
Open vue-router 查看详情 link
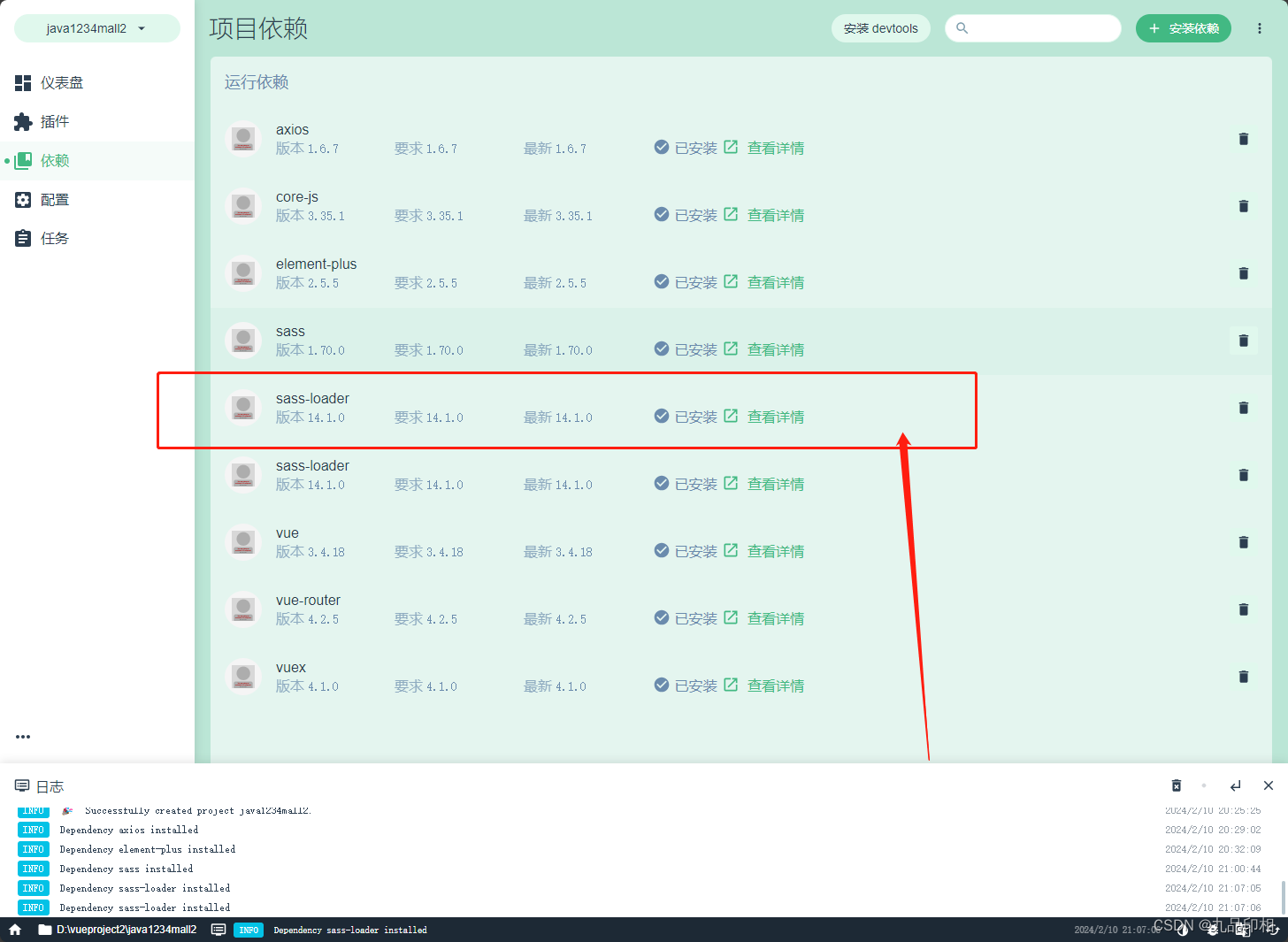(x=765, y=618)
